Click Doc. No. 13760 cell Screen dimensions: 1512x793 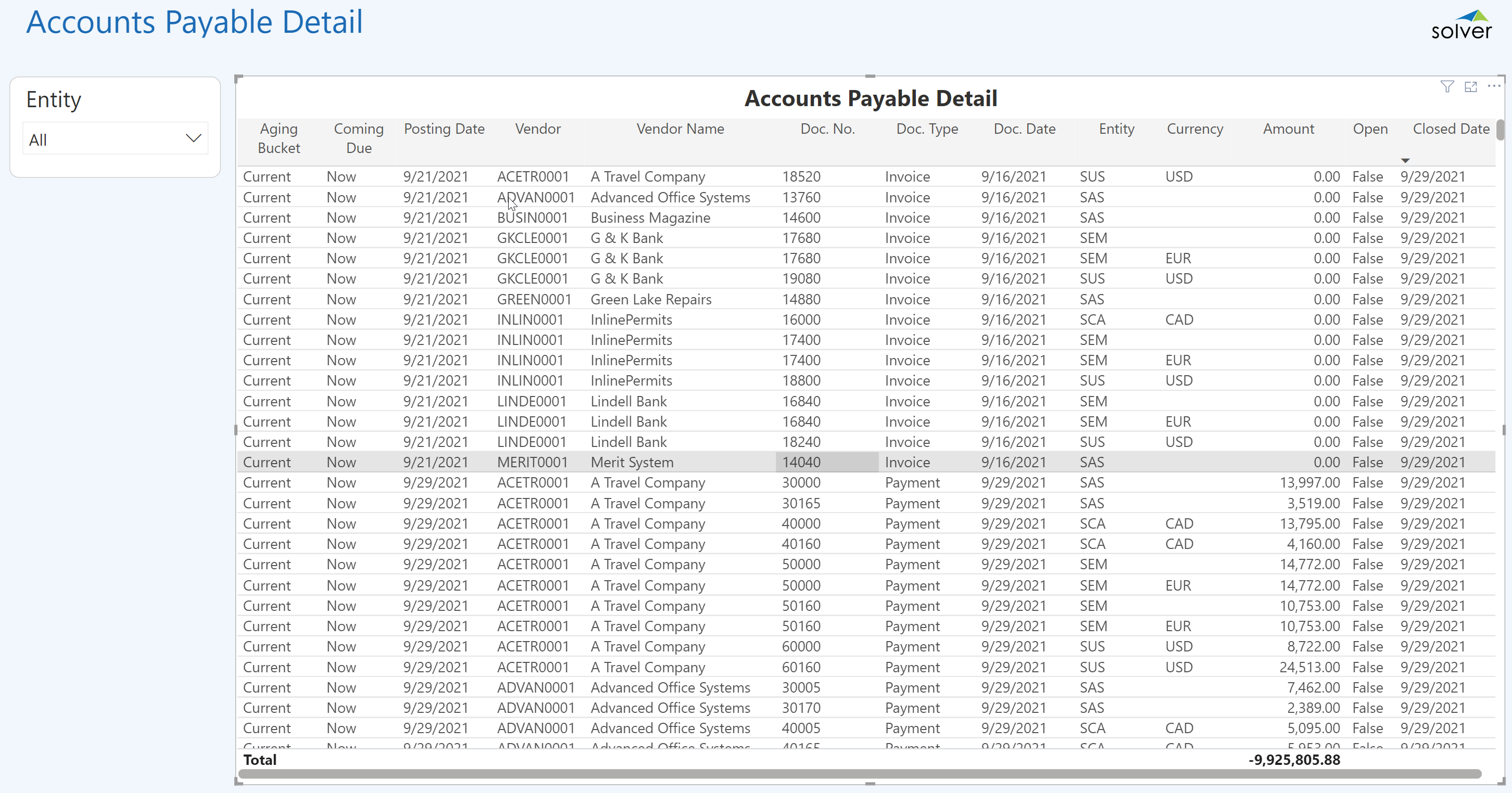point(801,197)
